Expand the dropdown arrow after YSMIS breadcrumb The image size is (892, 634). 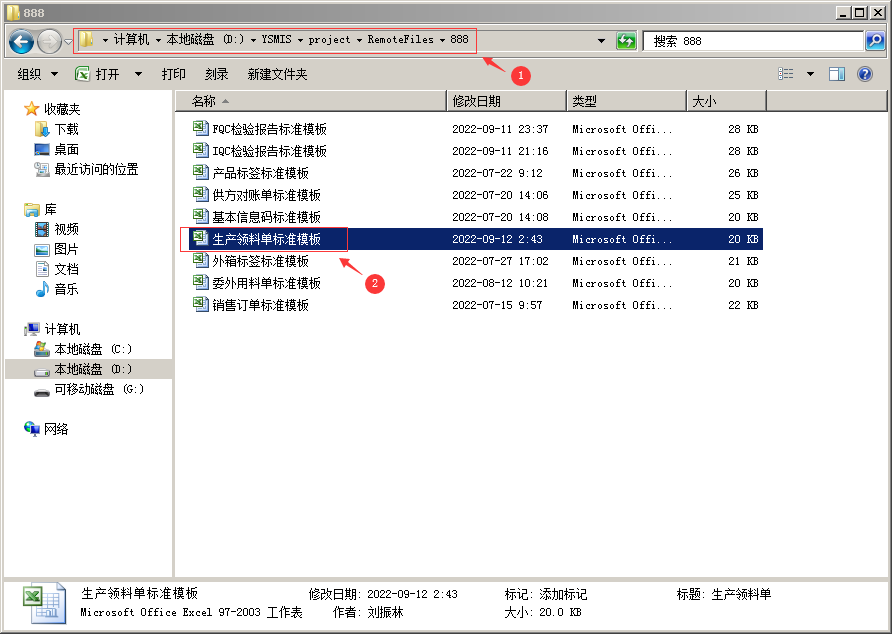coord(300,40)
